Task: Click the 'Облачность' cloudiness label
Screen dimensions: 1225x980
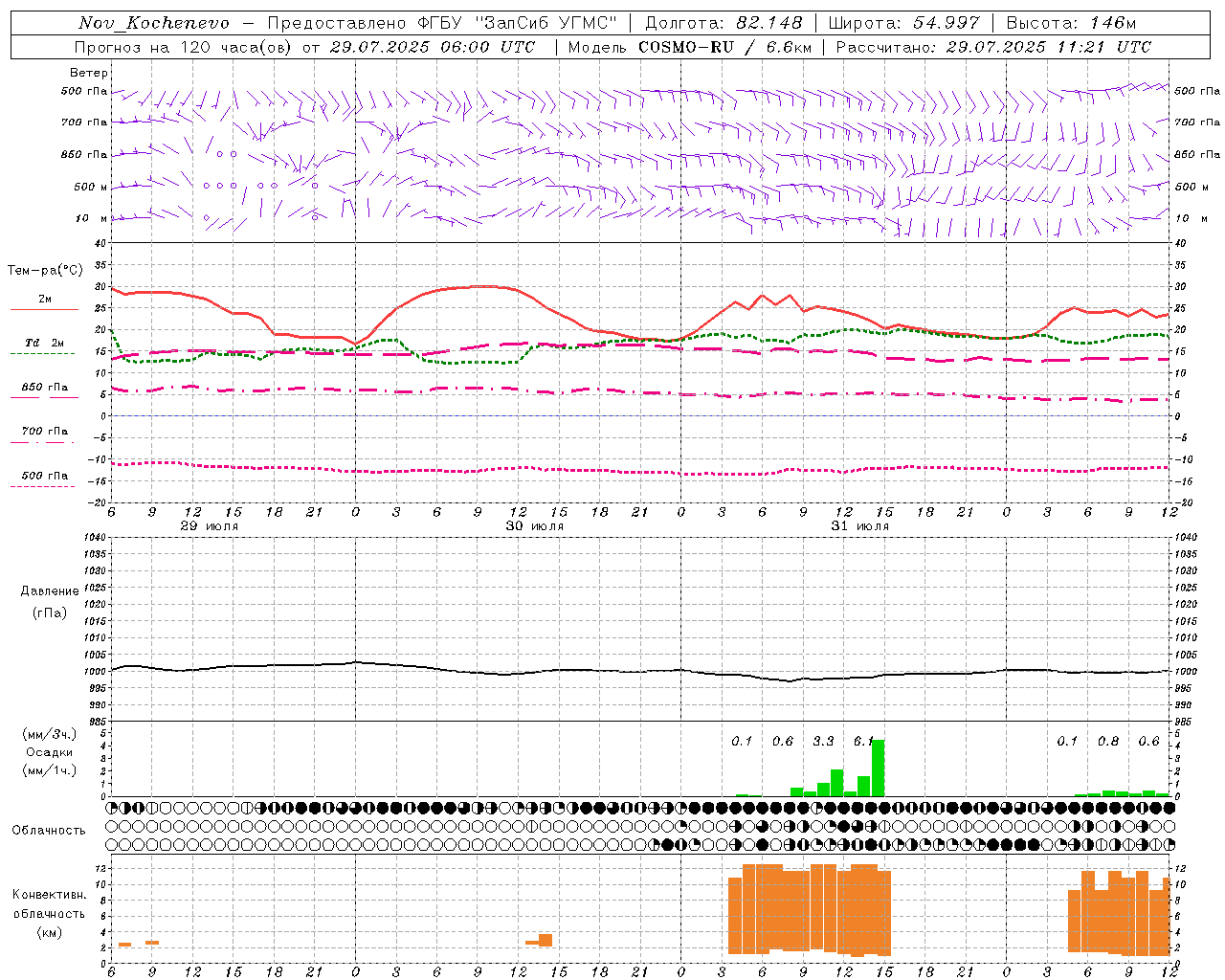Action: tap(49, 831)
